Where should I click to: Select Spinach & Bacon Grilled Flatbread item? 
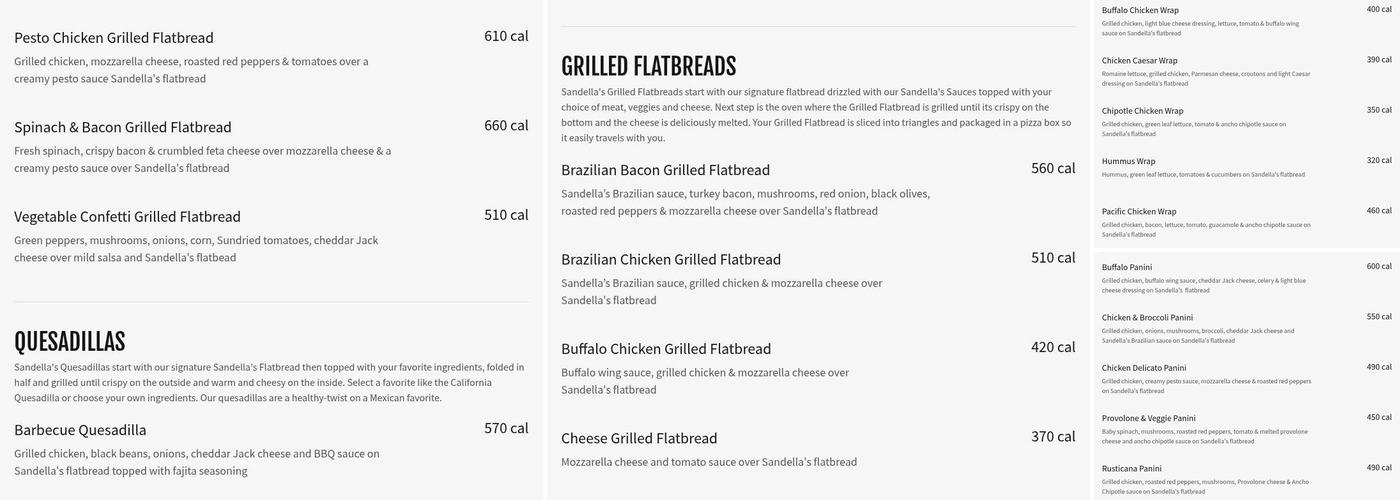(x=123, y=127)
